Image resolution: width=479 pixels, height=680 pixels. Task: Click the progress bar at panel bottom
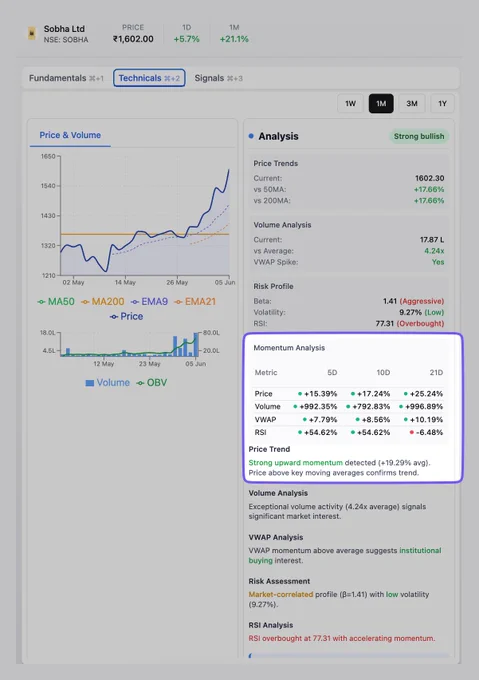pyautogui.click(x=349, y=656)
